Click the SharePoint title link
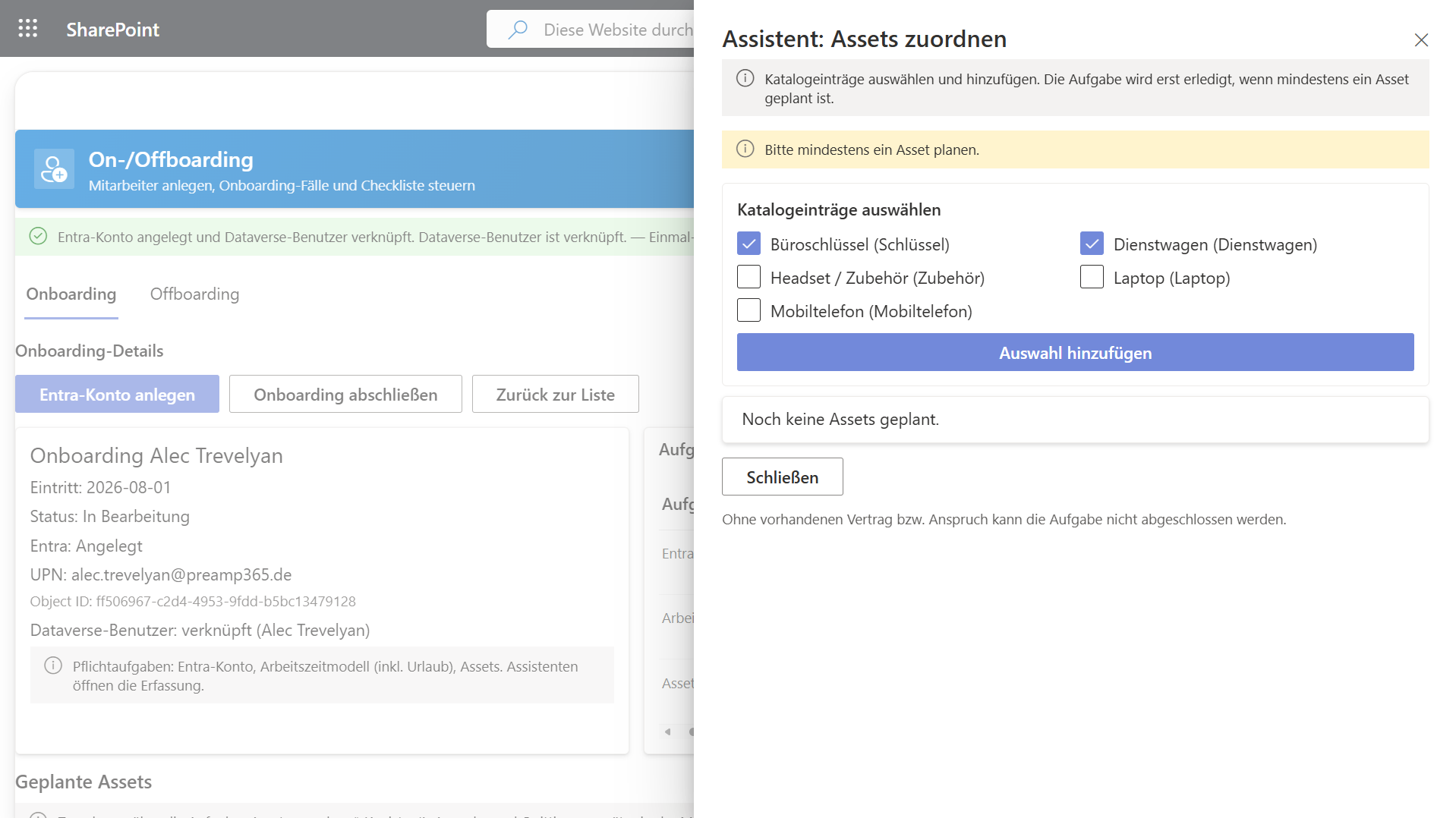 click(x=112, y=29)
